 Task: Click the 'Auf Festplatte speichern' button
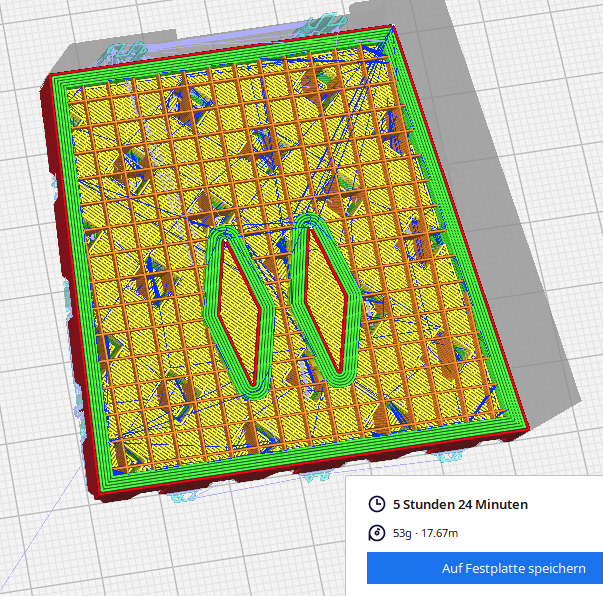(485, 568)
